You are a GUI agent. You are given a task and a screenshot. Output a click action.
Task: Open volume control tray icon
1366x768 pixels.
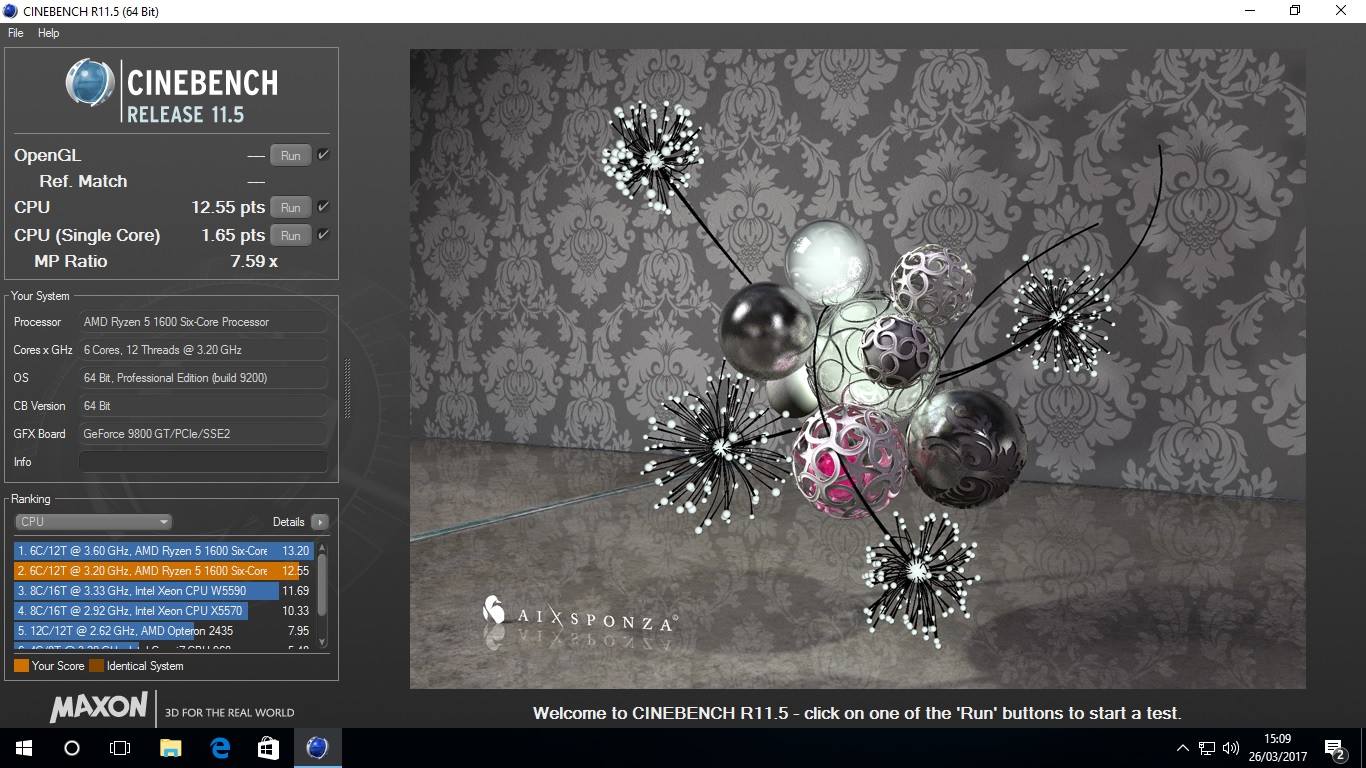pos(1231,748)
